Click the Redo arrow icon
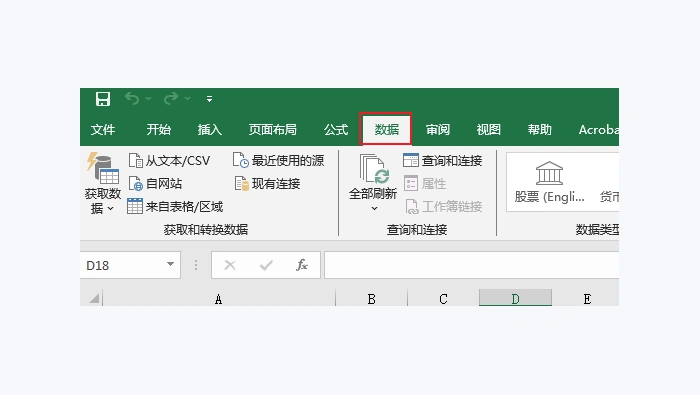 pyautogui.click(x=171, y=98)
